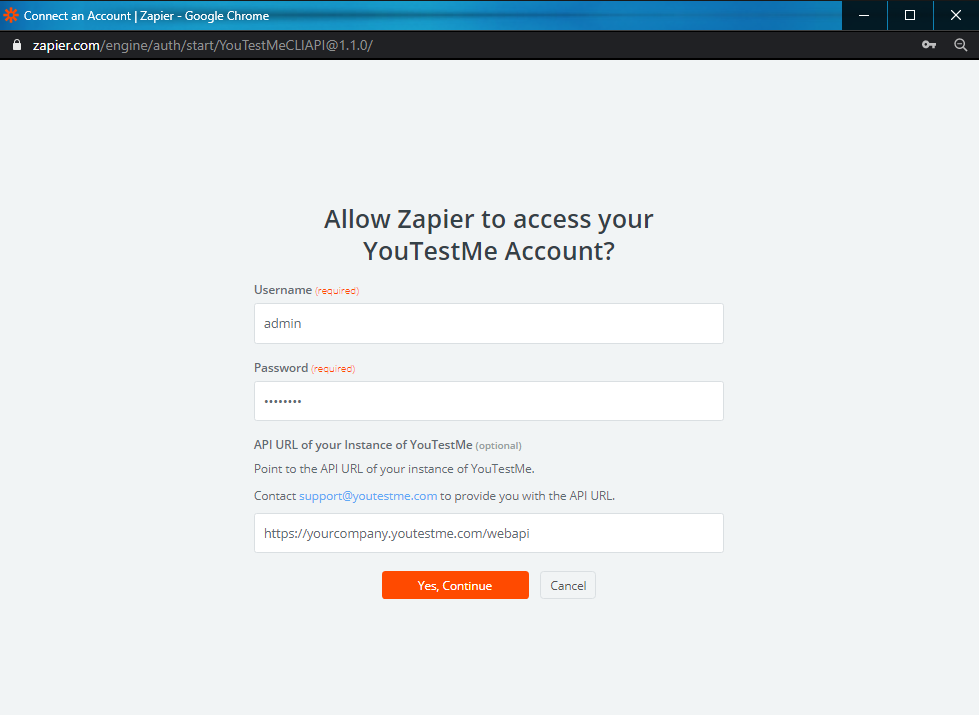979x715 pixels.
Task: Click the Password field label
Action: (281, 368)
